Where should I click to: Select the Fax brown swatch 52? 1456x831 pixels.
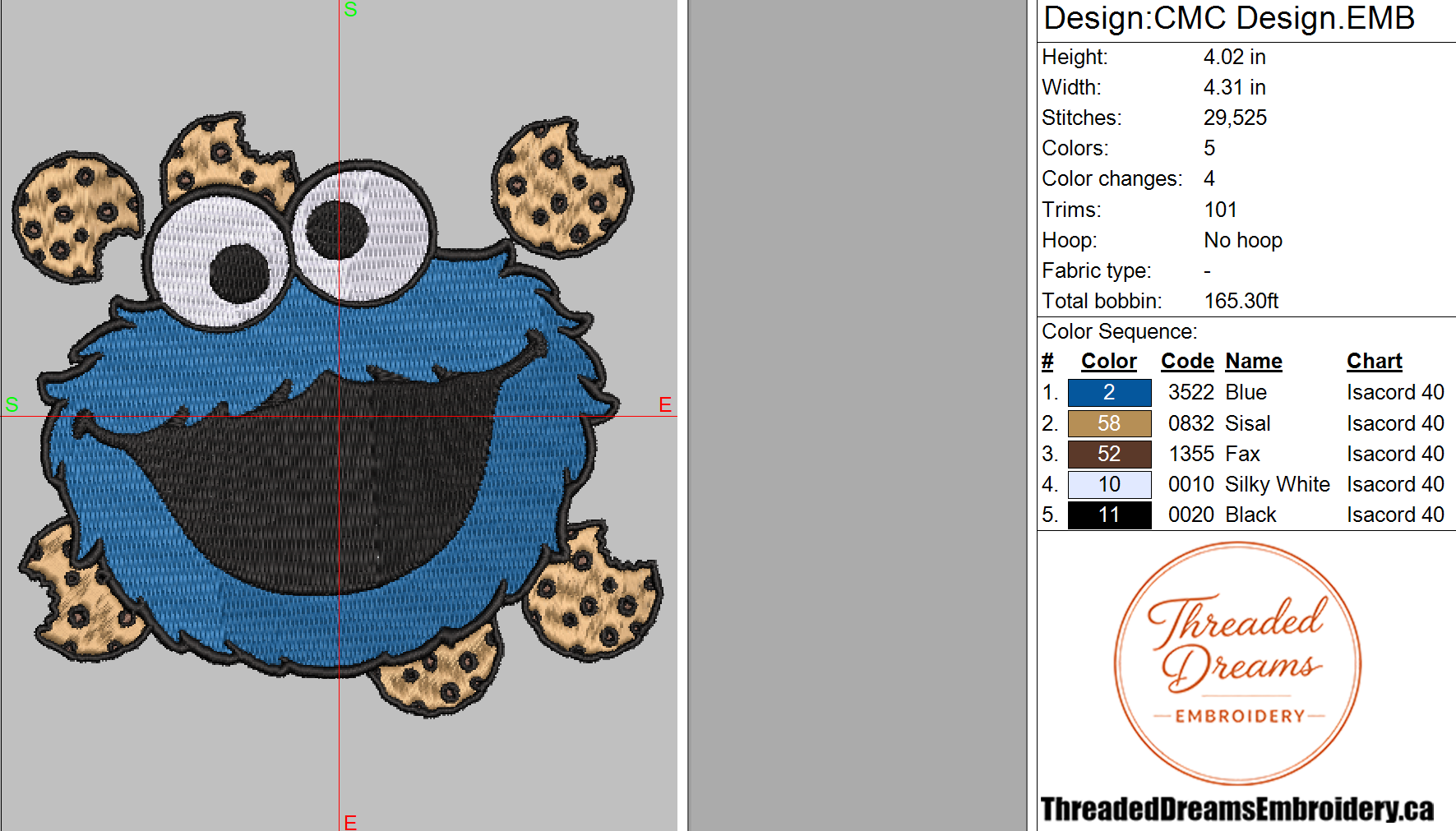1109,454
